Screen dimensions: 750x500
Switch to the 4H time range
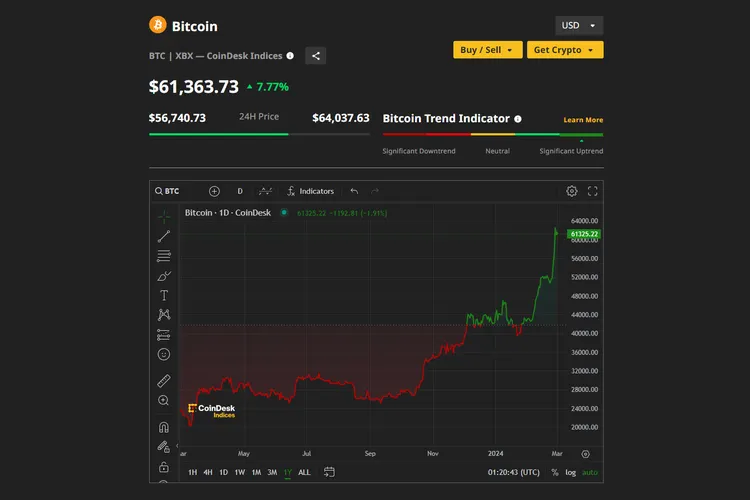pyautogui.click(x=208, y=472)
